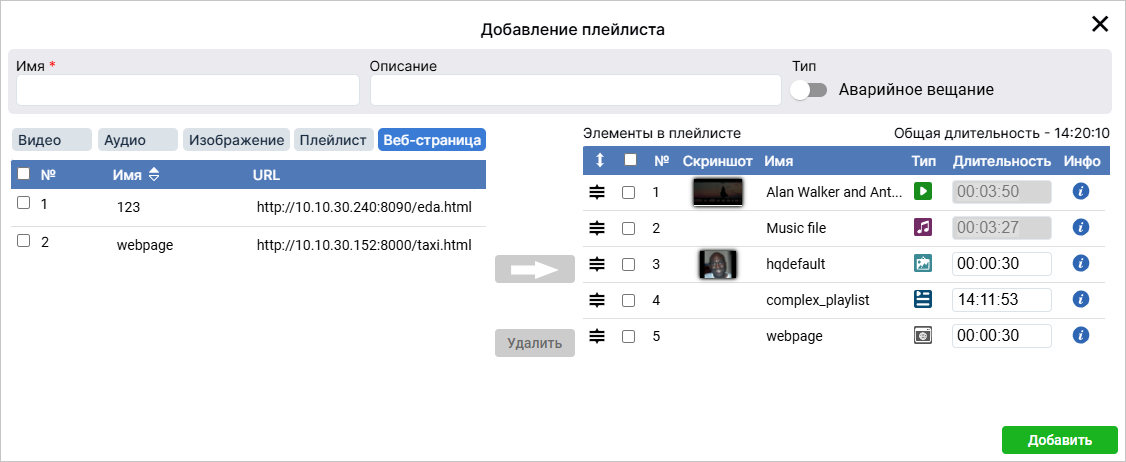The image size is (1126, 462).
Task: Click the URL column header
Action: 266,175
